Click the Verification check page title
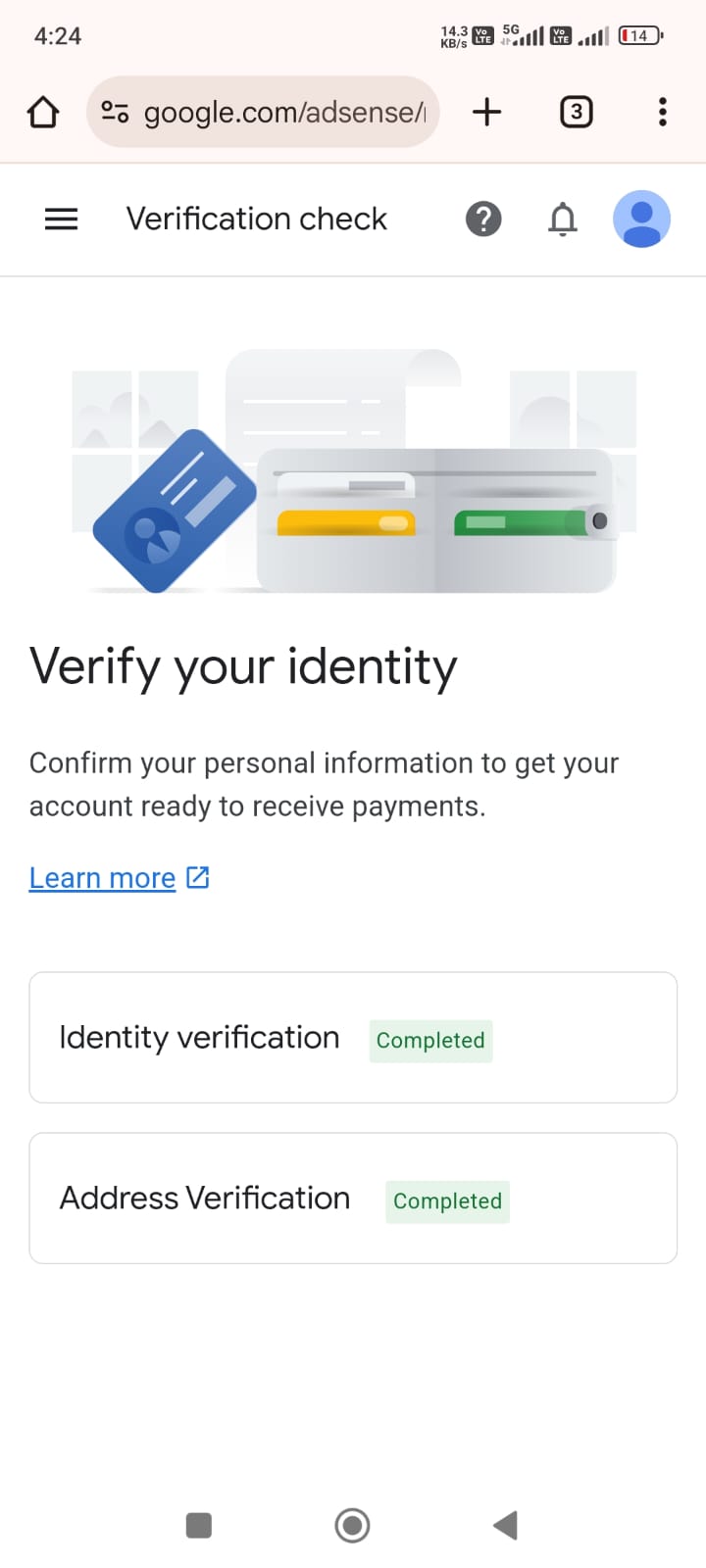Screen dimensions: 706x1568 (x=257, y=219)
